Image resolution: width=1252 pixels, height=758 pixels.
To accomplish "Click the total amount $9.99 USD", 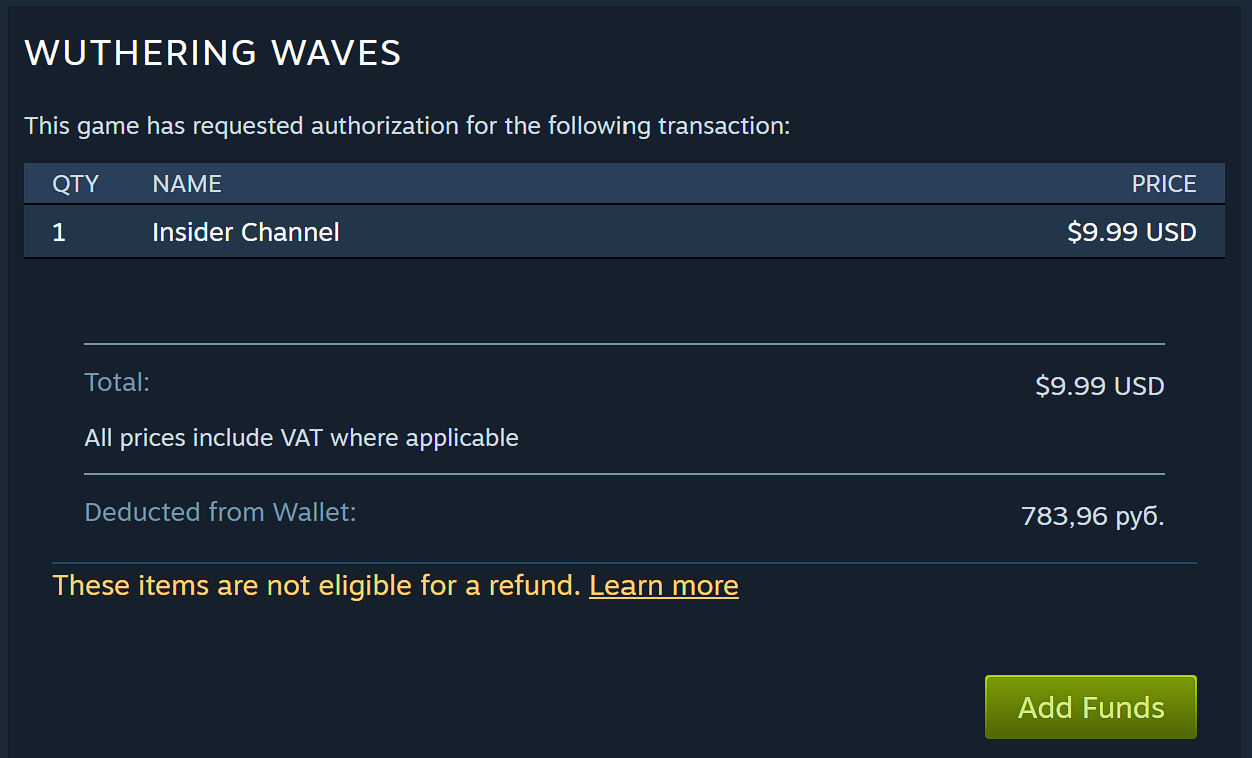I will [1099, 386].
